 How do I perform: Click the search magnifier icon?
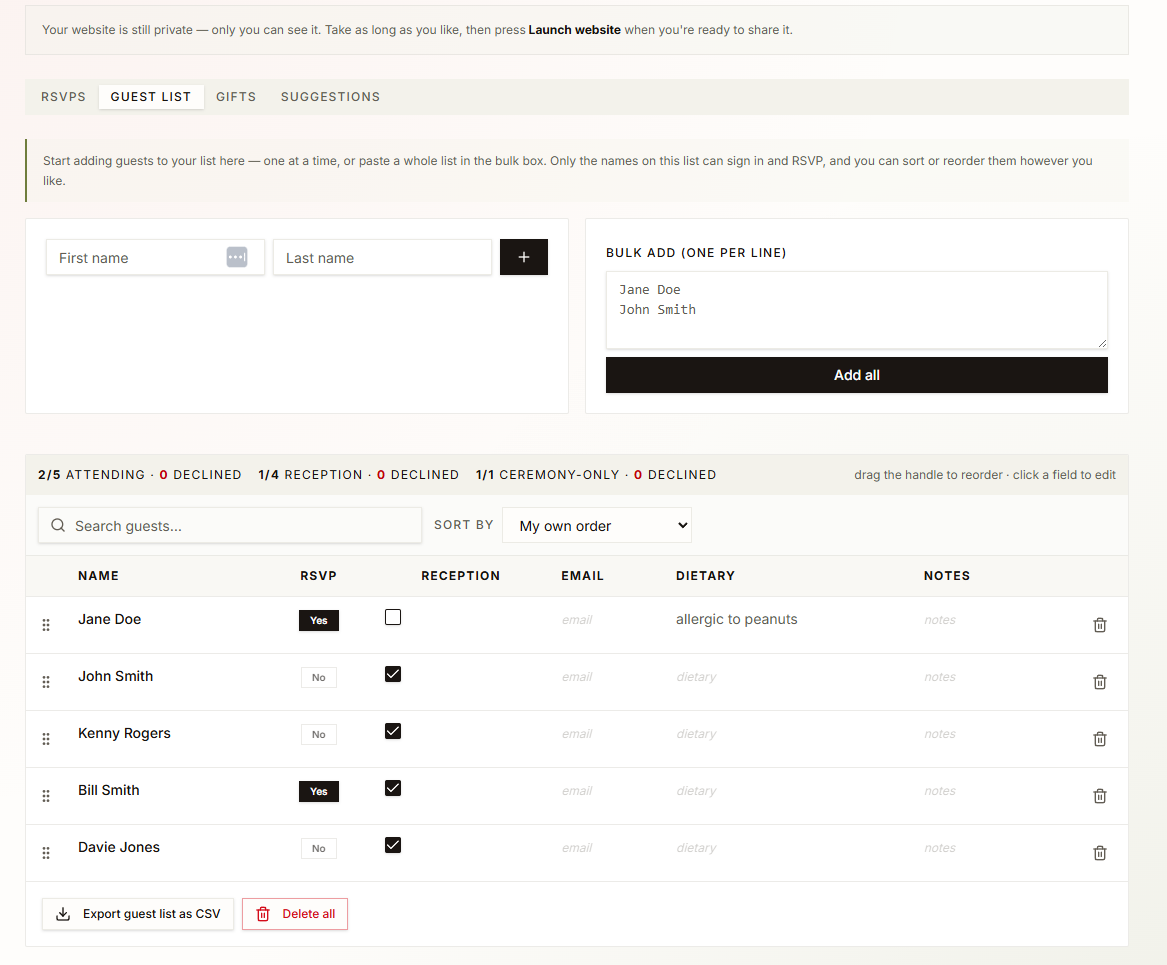(x=58, y=525)
